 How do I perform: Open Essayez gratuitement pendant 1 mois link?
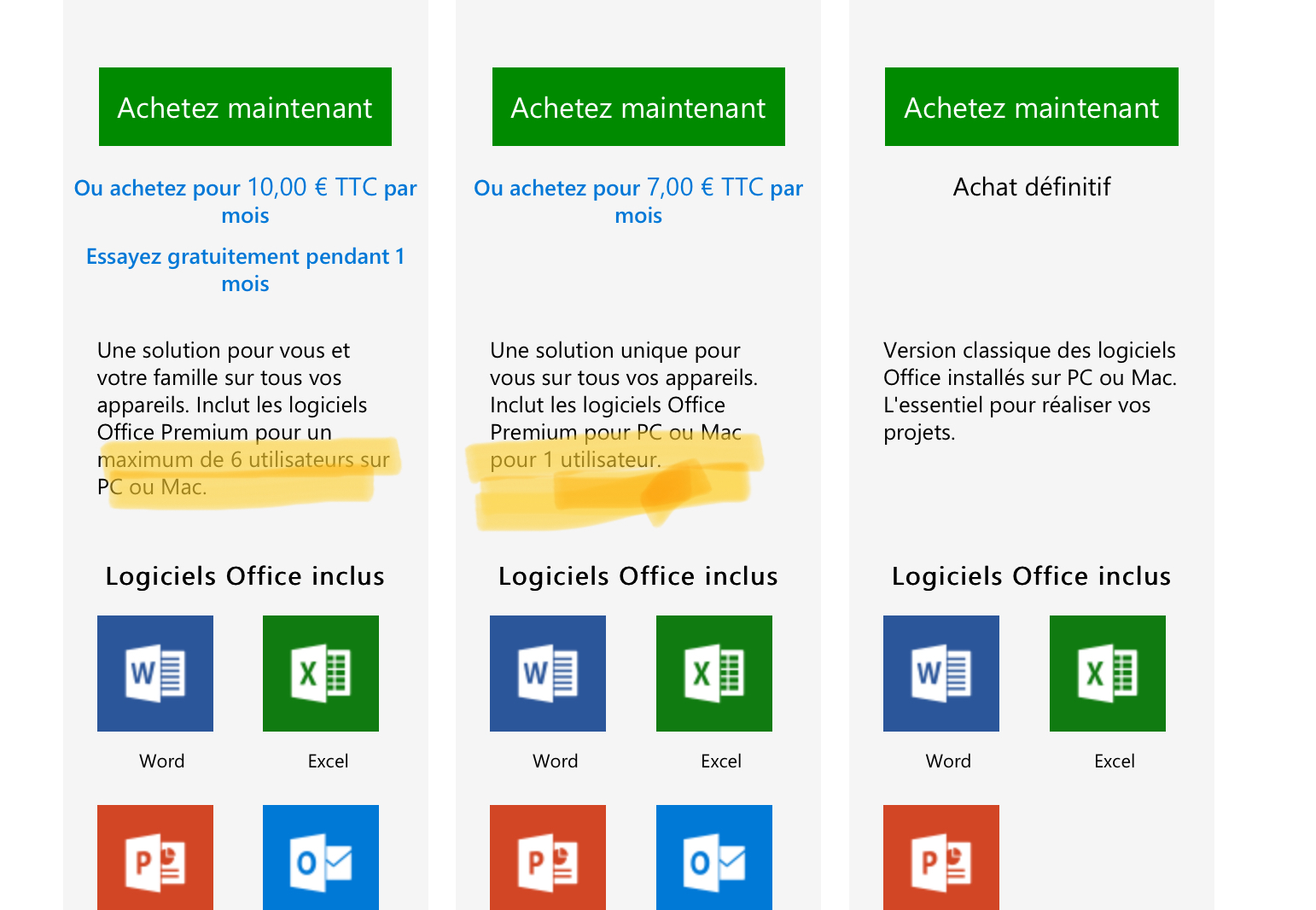(x=246, y=270)
